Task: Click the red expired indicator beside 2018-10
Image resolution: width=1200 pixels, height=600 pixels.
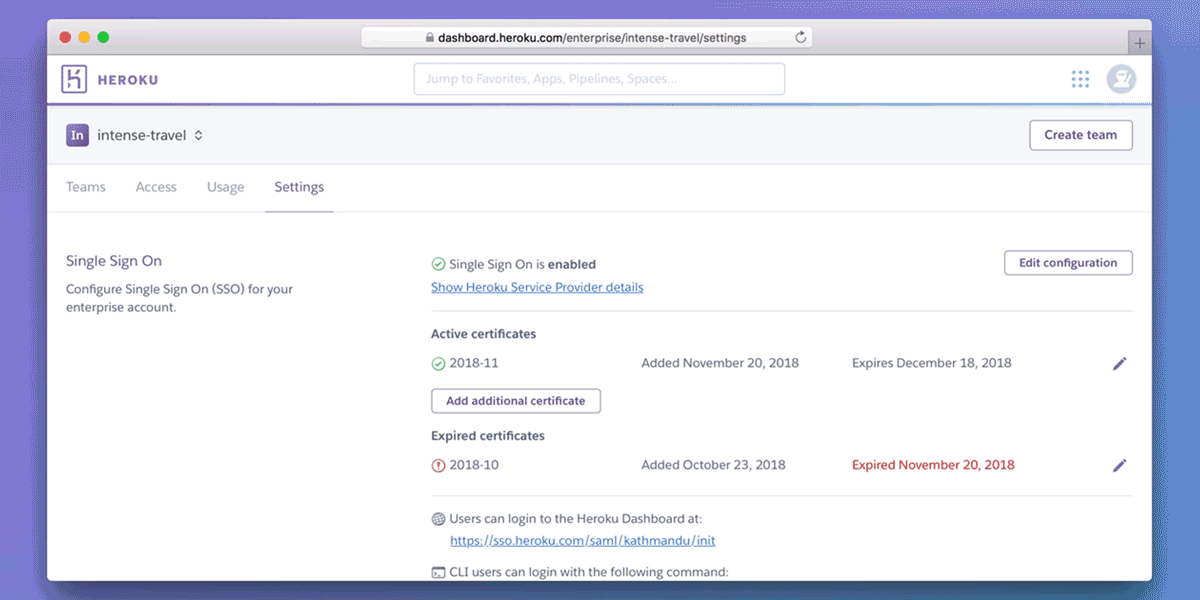Action: tap(438, 465)
